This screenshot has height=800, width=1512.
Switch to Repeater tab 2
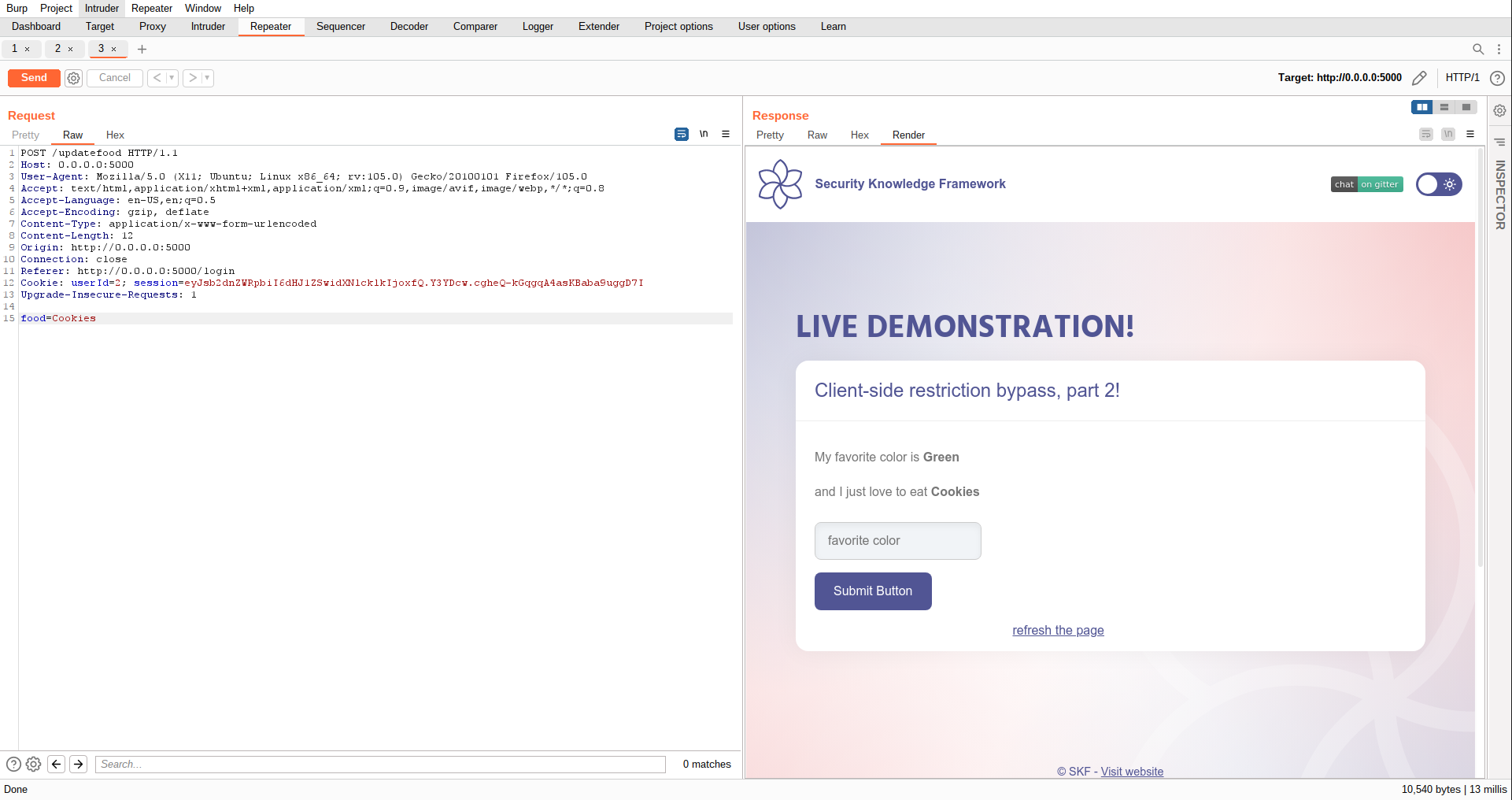pyautogui.click(x=57, y=49)
